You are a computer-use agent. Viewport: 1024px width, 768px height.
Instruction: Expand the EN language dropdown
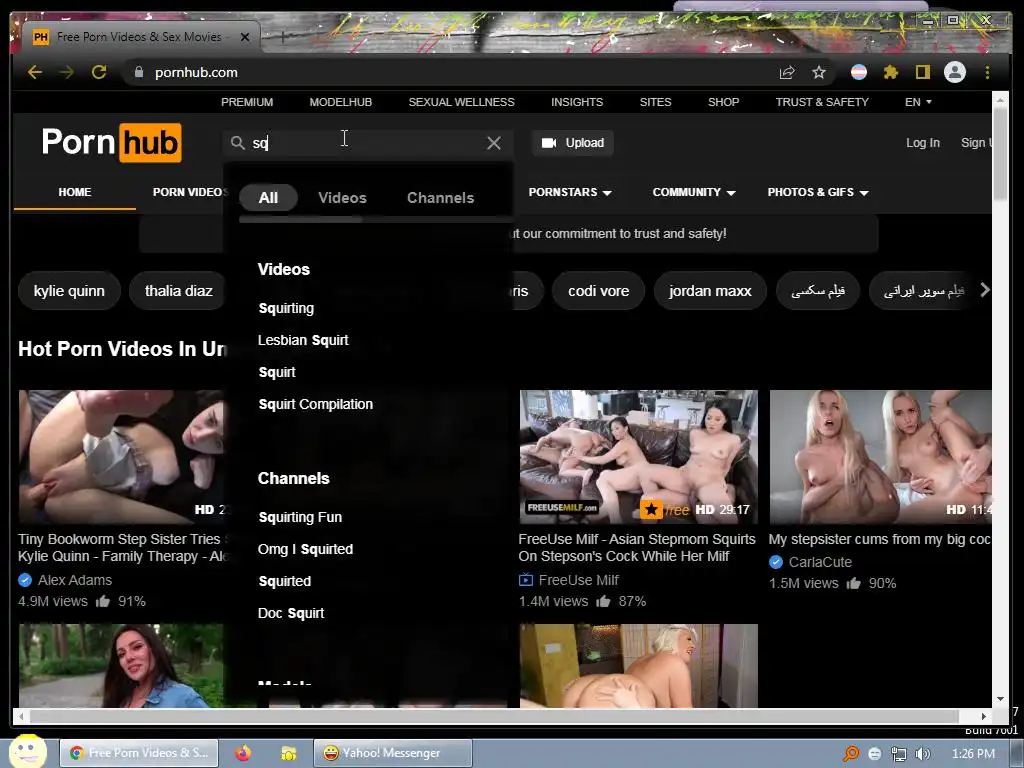click(x=918, y=102)
